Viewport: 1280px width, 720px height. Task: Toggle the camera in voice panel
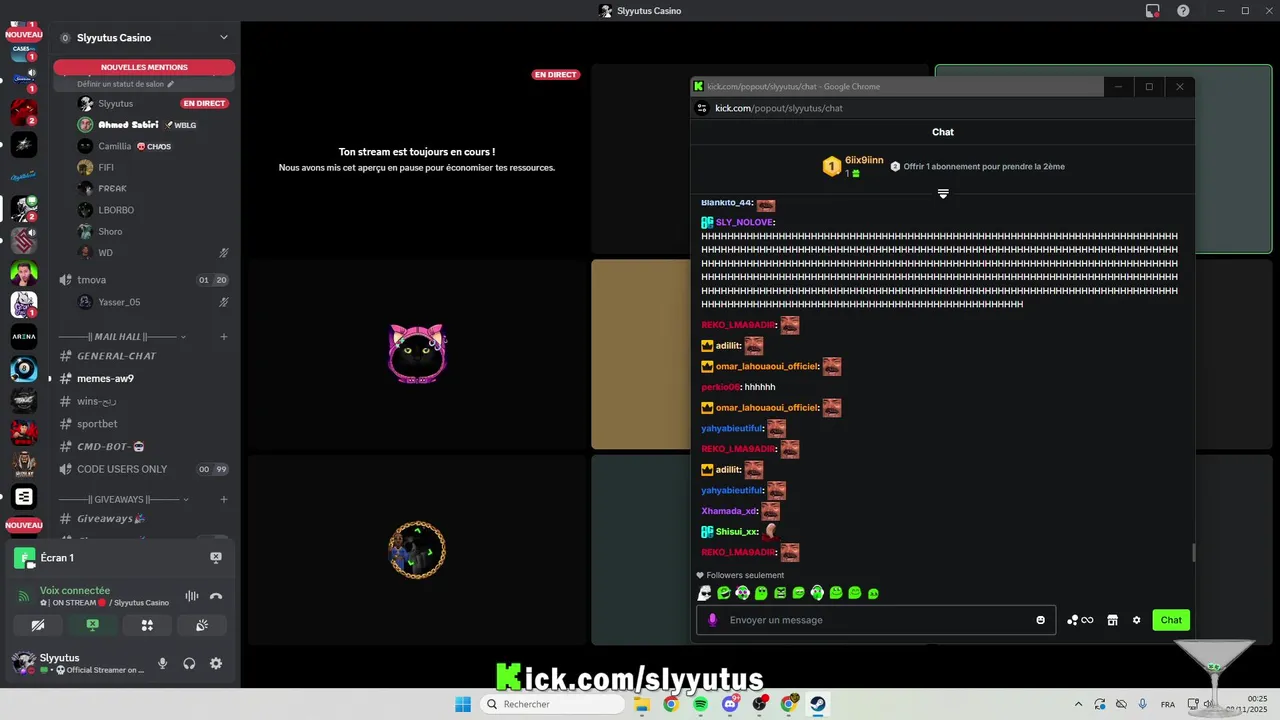coord(38,625)
